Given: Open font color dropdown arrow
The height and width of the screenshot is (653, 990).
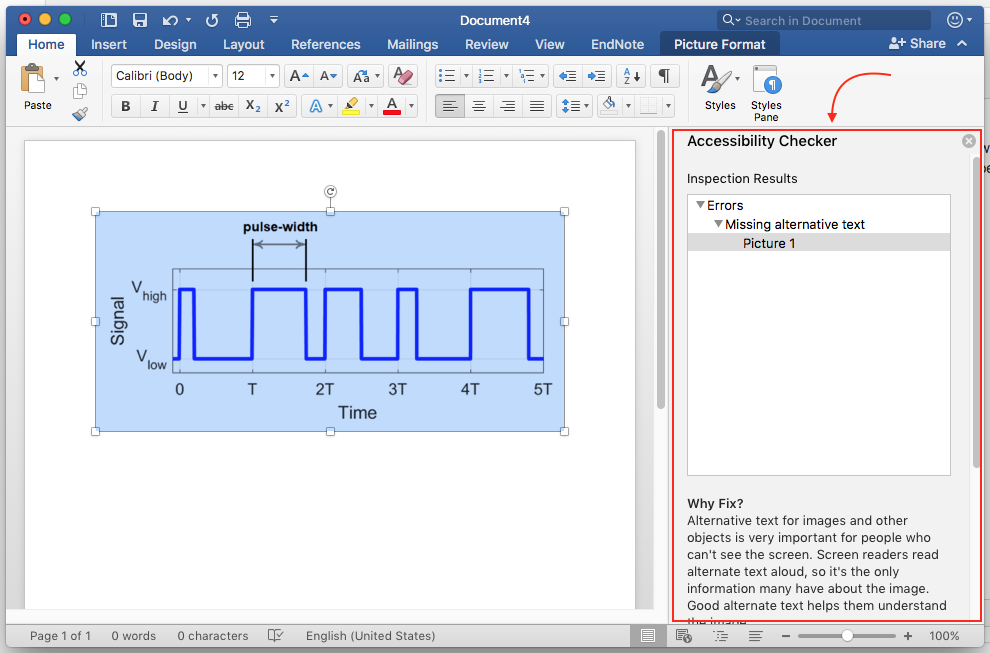Looking at the screenshot, I should 411,106.
